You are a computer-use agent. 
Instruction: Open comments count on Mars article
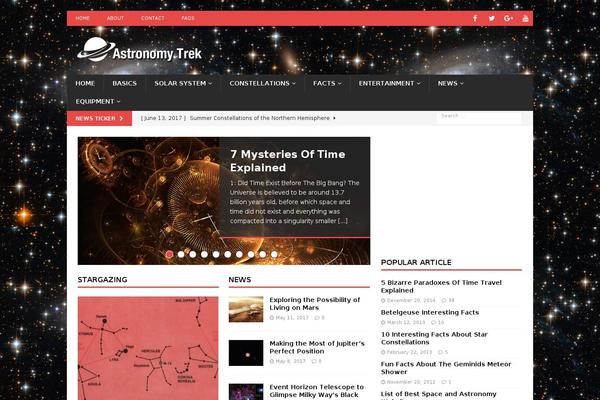(320, 318)
